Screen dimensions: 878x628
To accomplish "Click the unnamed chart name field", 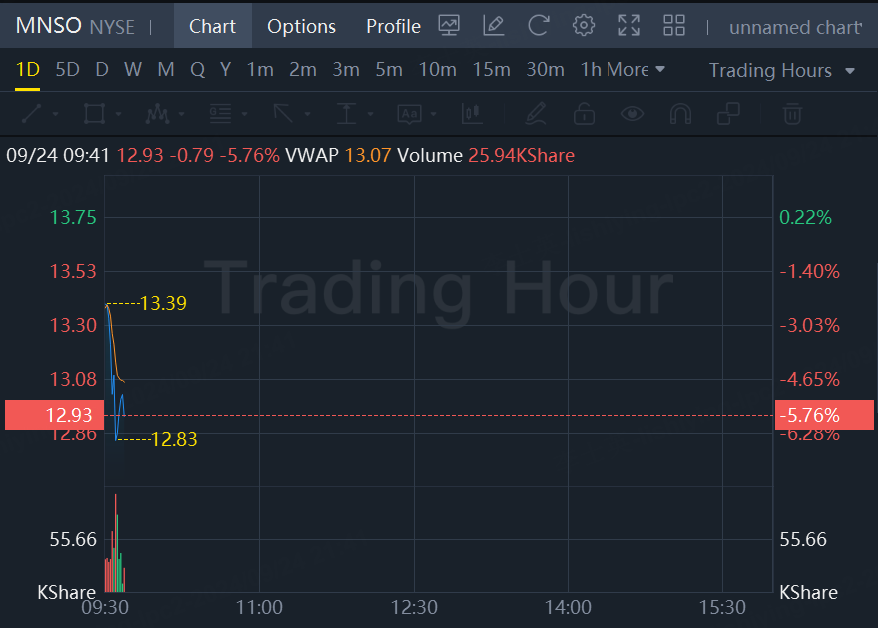I will [794, 27].
